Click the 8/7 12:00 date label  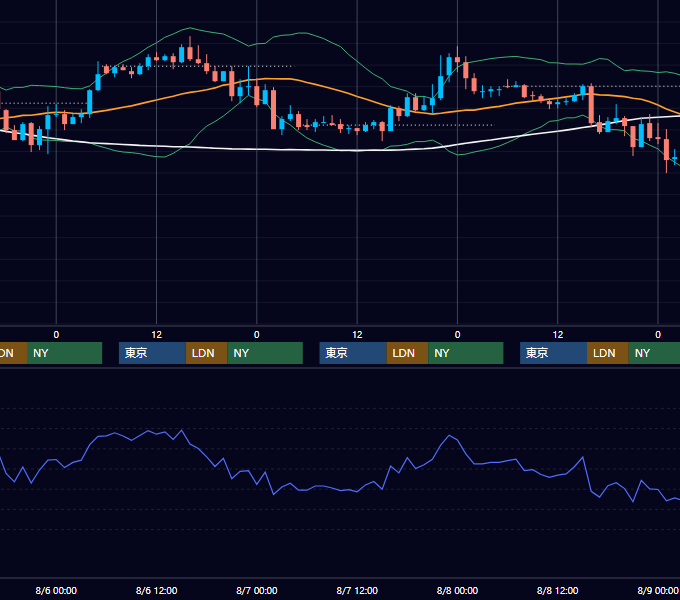click(x=357, y=590)
